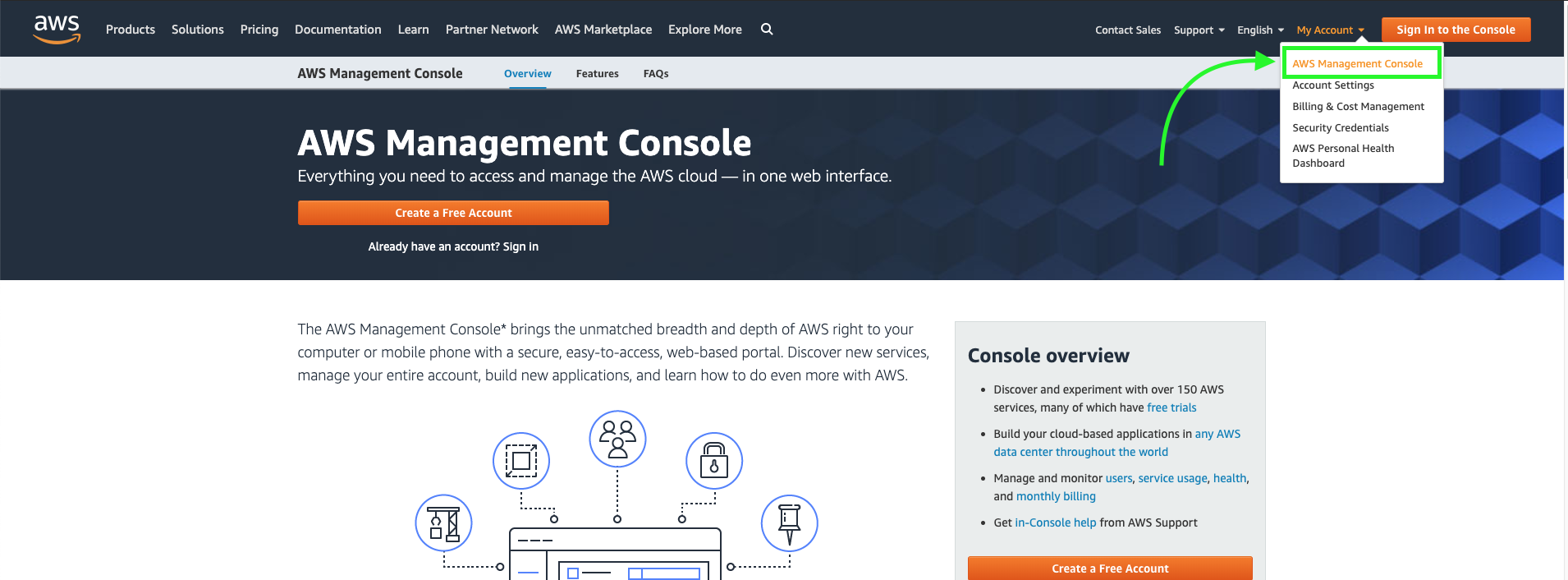Open Partner Network in the nav
The image size is (1568, 580).
pyautogui.click(x=492, y=29)
